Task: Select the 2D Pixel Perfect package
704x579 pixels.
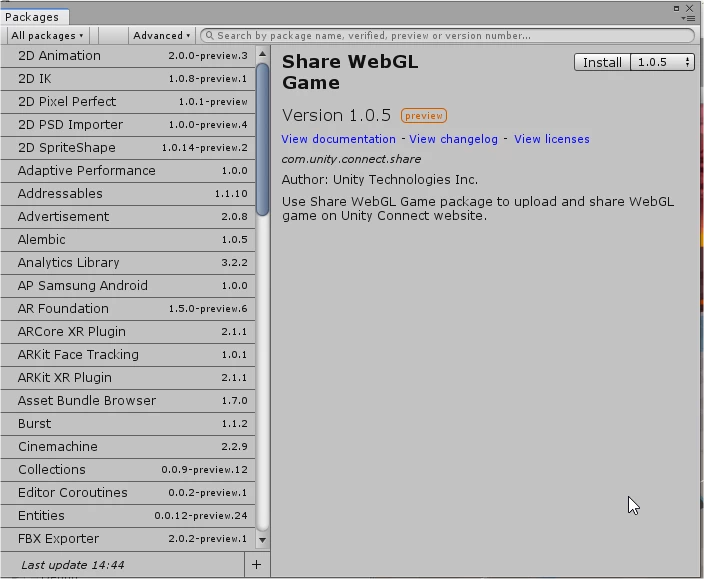Action: (x=128, y=102)
